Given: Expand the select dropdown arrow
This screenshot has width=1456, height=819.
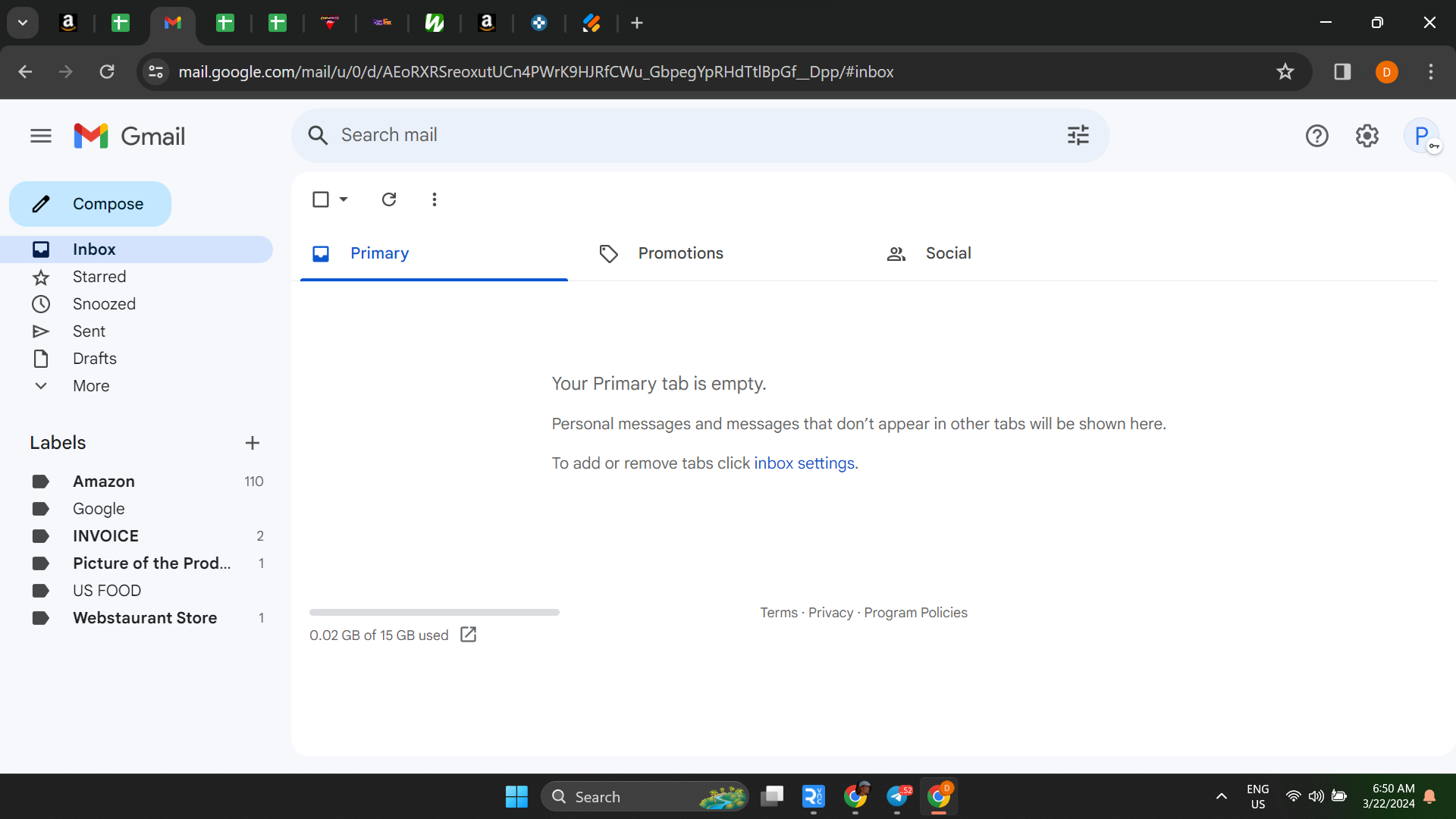Looking at the screenshot, I should click(344, 199).
